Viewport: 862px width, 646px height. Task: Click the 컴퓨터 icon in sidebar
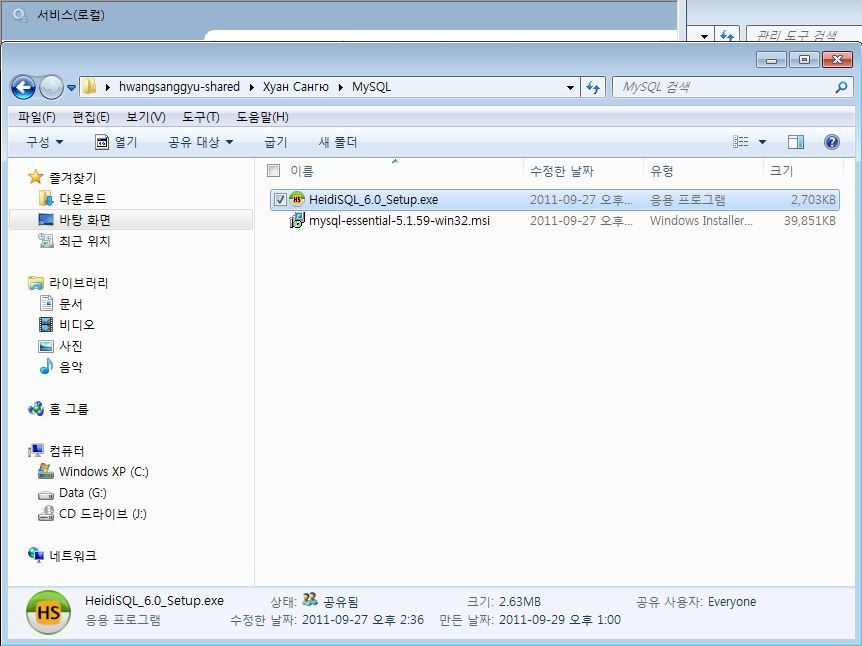coord(35,451)
